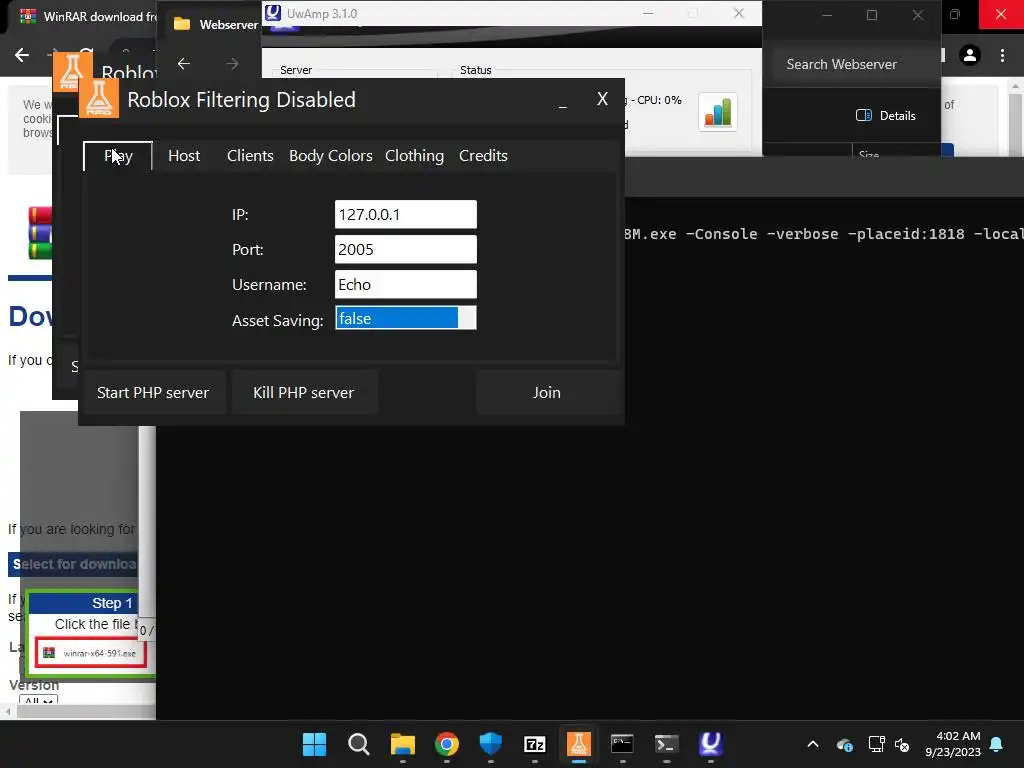Click the muted volume tray icon
Image resolution: width=1024 pixels, height=768 pixels.
[903, 744]
